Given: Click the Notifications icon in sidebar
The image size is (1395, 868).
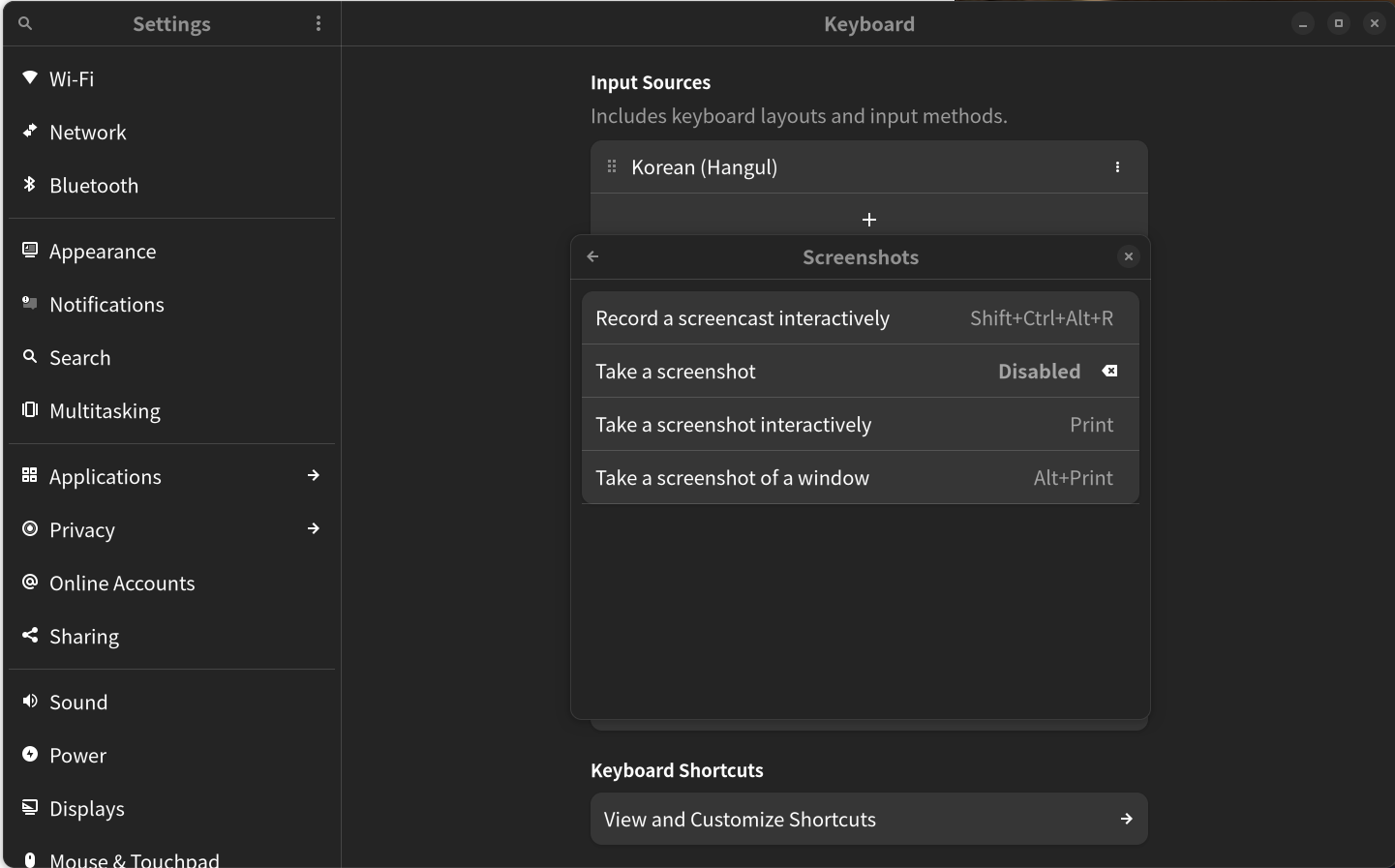Looking at the screenshot, I should pos(30,303).
